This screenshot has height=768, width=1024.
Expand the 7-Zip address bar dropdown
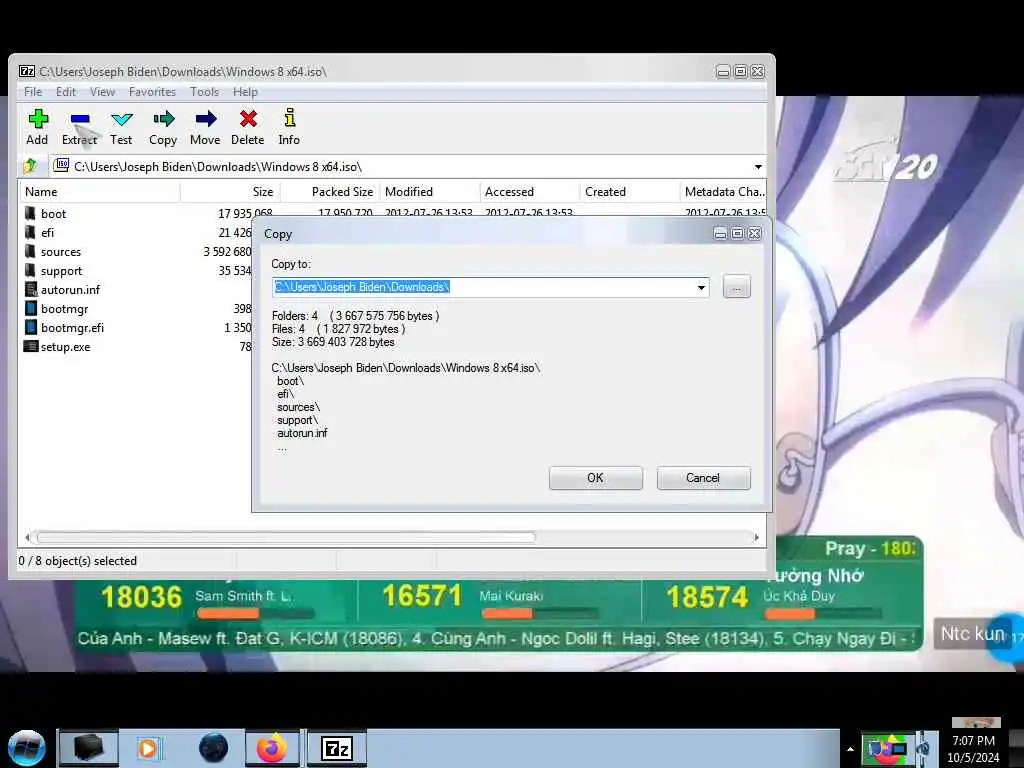758,167
